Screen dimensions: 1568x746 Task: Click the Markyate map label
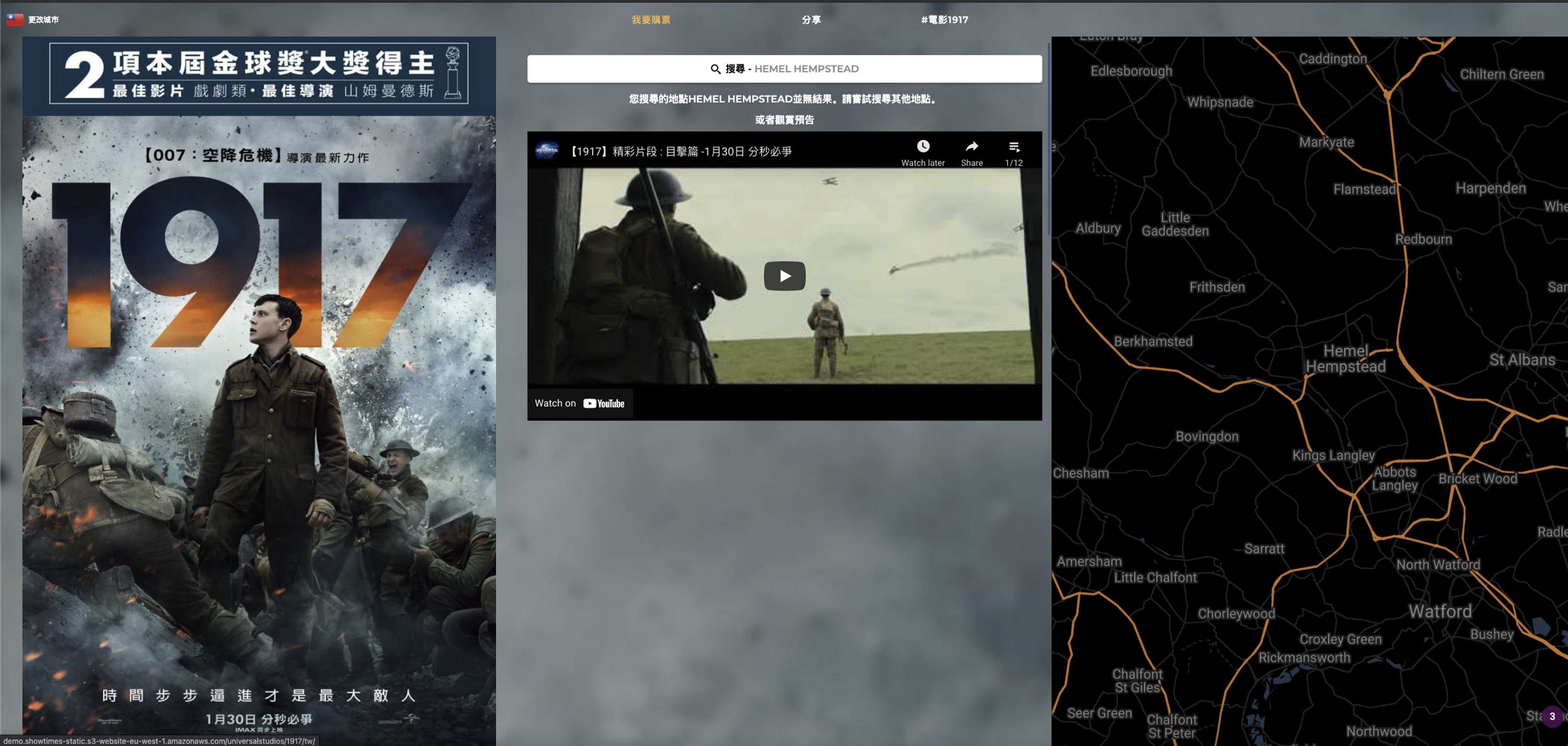click(x=1327, y=142)
